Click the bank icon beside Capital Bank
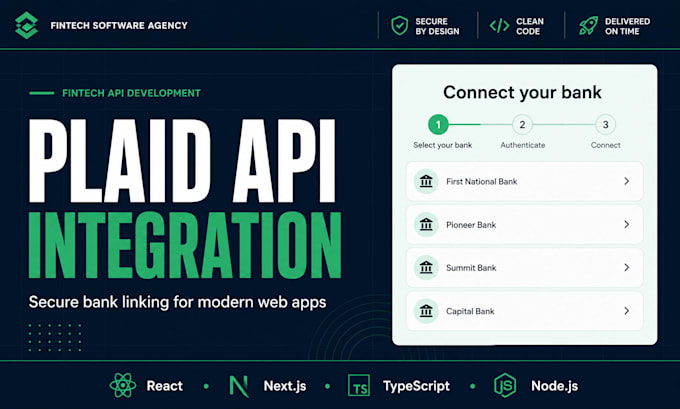 pyautogui.click(x=426, y=311)
